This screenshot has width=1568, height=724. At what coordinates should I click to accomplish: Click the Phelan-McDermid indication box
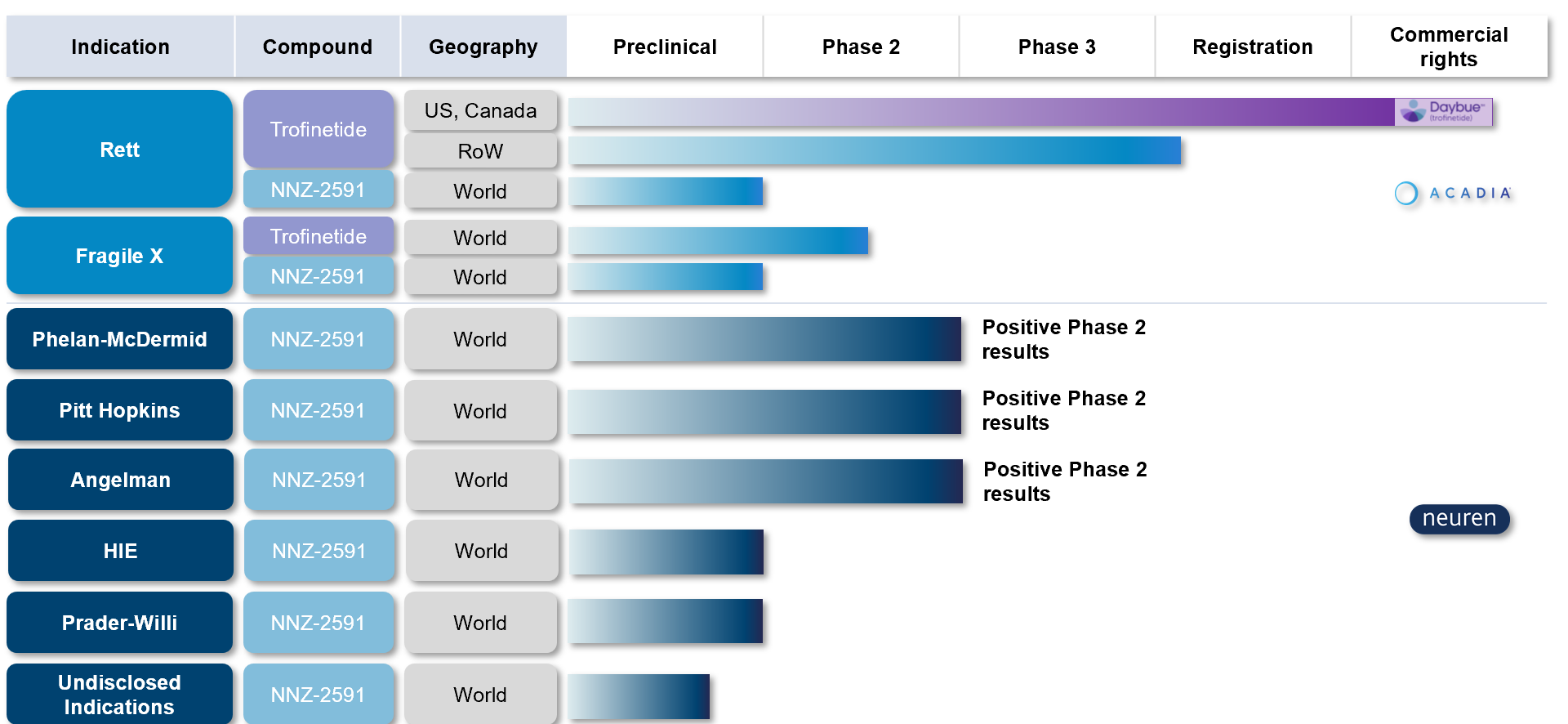pyautogui.click(x=120, y=339)
